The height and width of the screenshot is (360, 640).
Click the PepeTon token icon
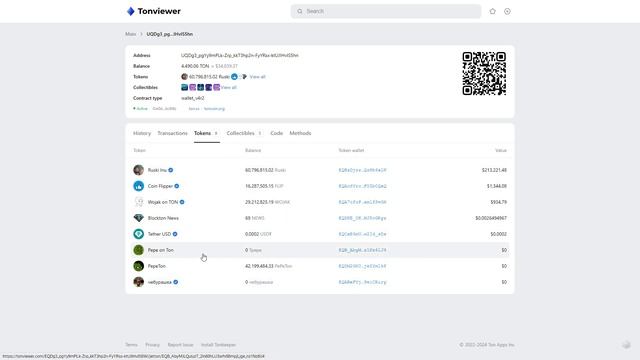(138, 266)
